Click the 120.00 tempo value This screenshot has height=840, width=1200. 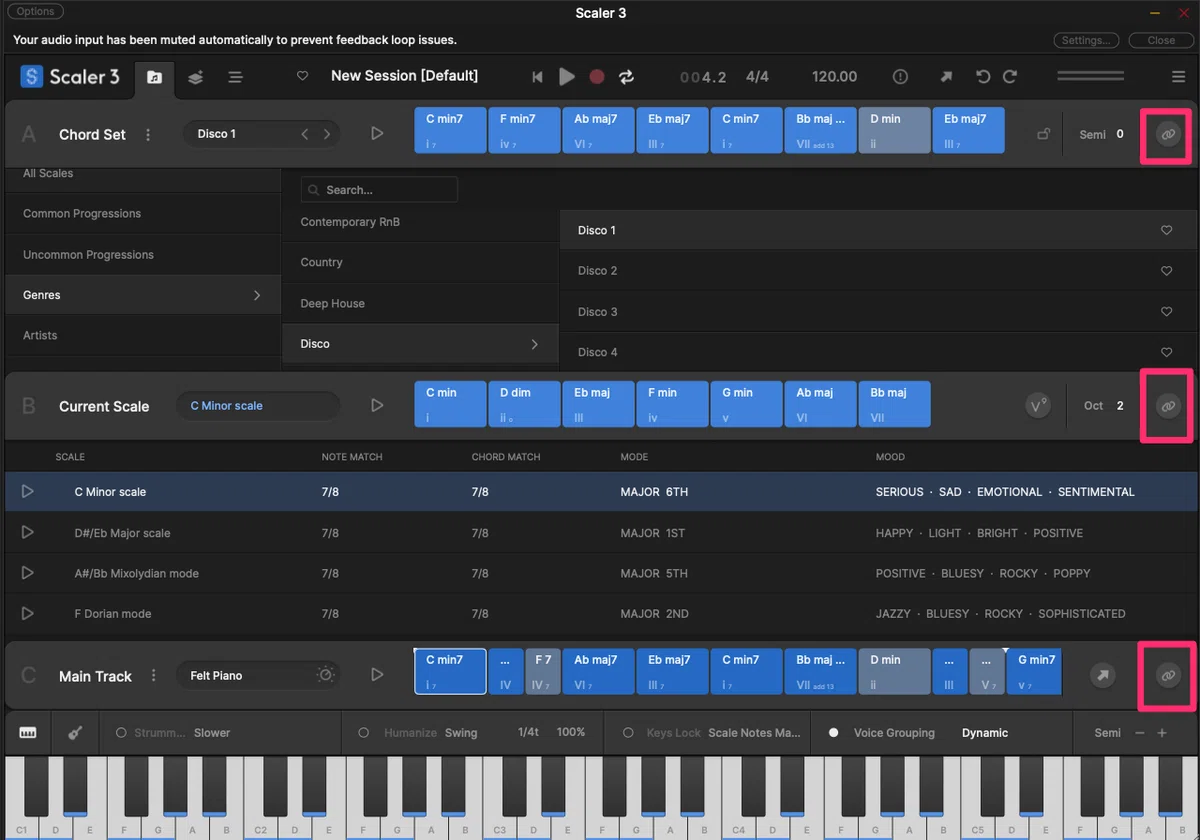click(835, 77)
